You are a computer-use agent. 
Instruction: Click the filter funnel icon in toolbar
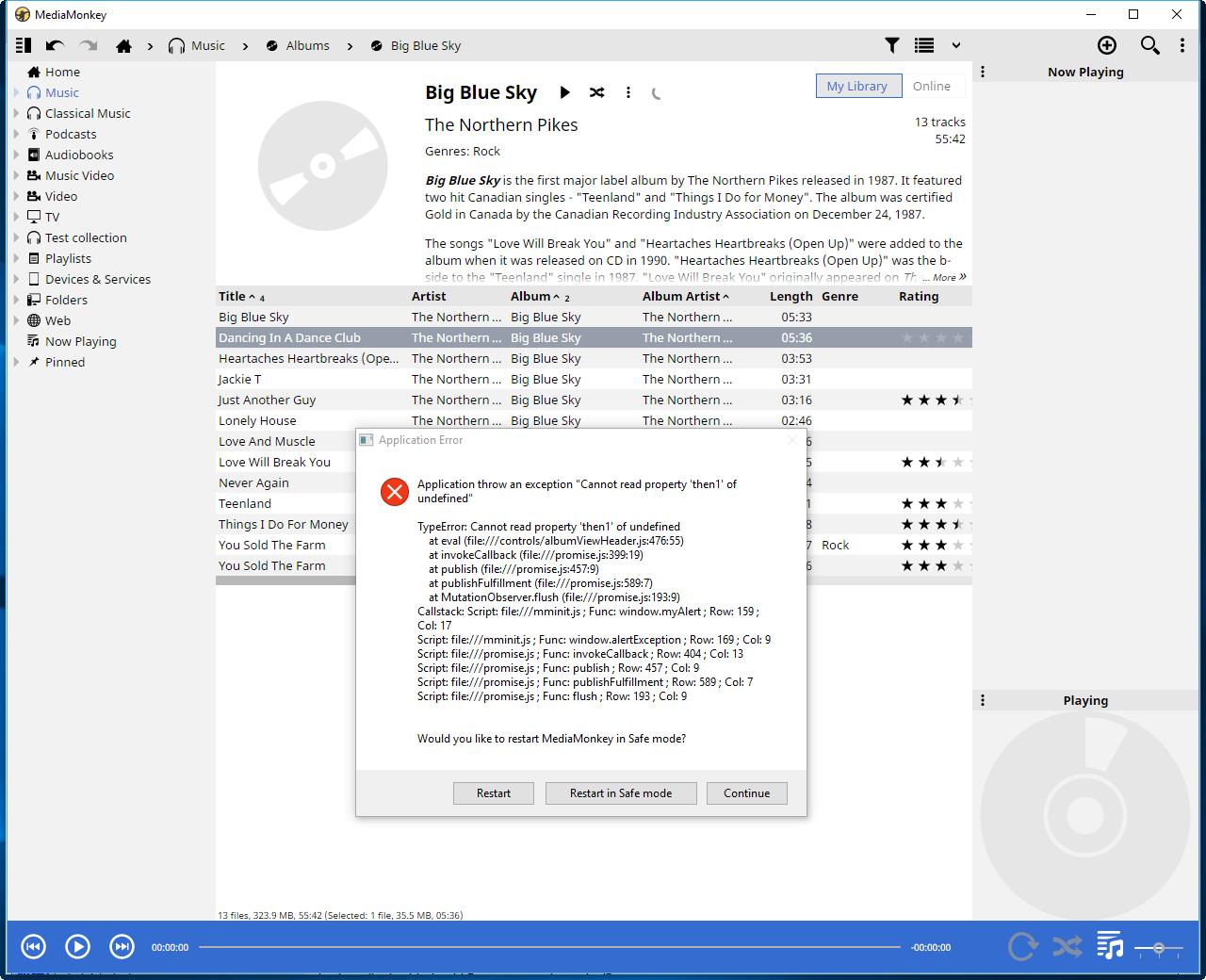pyautogui.click(x=891, y=45)
